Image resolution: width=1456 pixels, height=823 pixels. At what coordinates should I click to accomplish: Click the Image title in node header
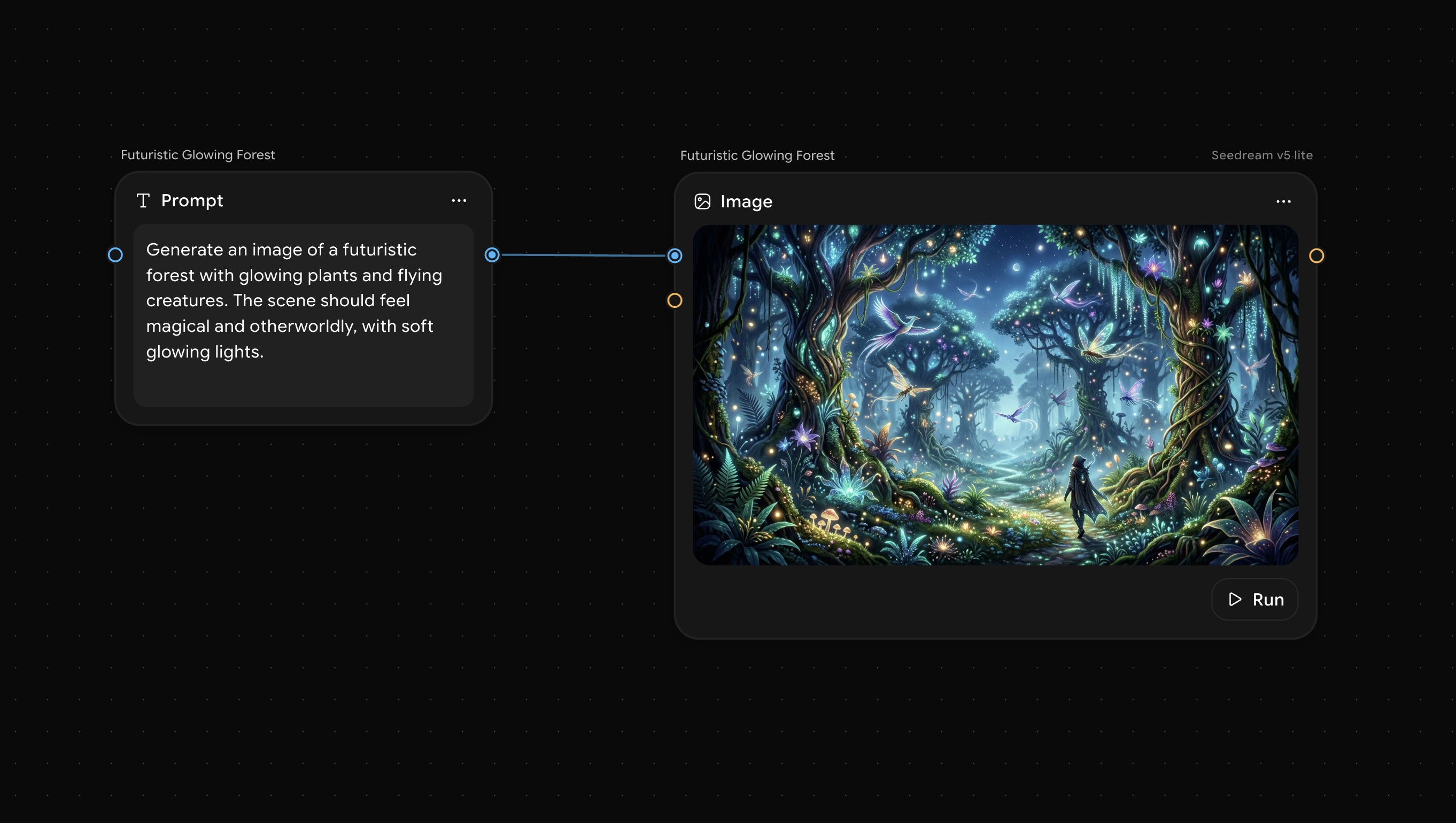click(746, 202)
